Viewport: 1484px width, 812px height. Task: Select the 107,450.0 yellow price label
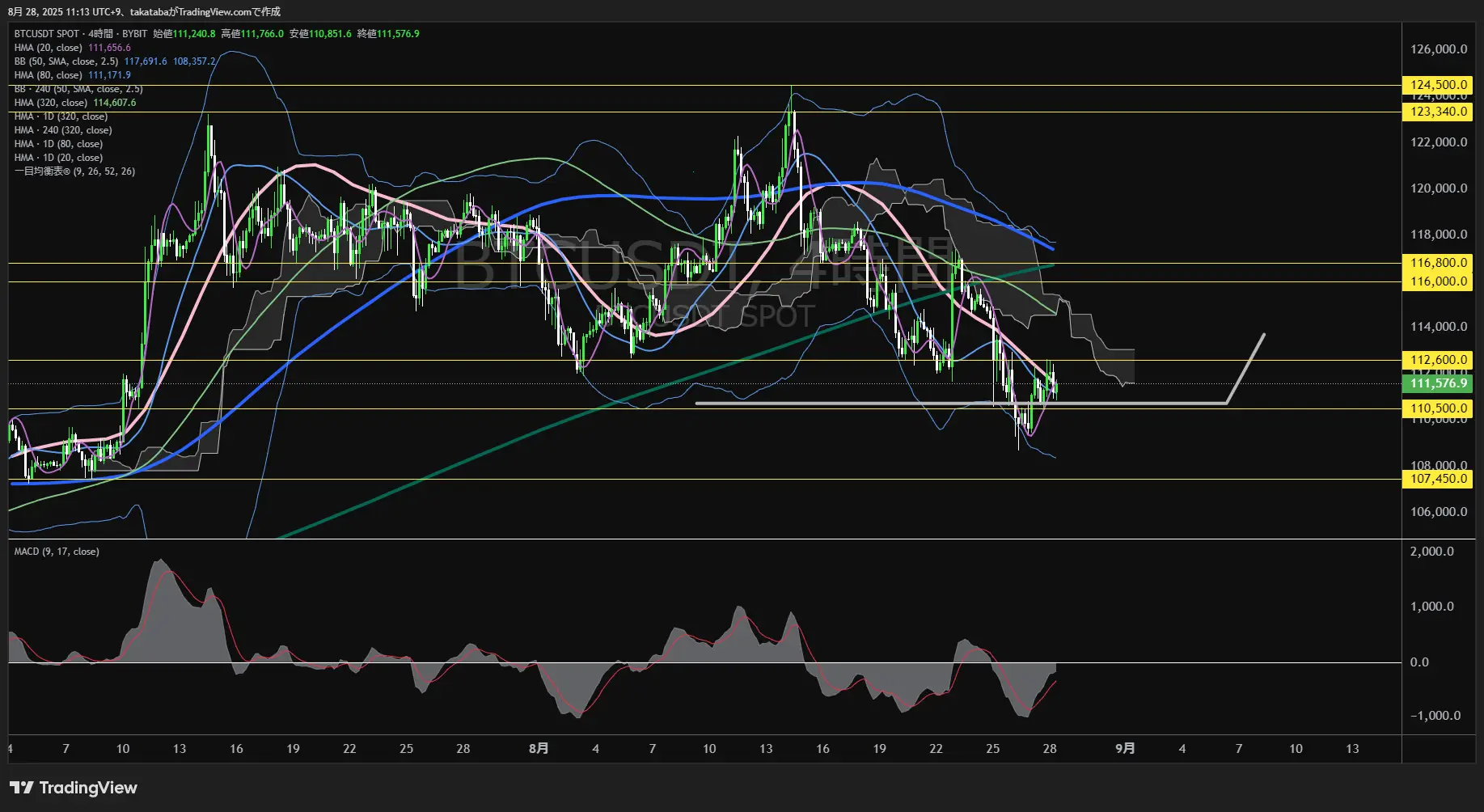click(x=1438, y=479)
